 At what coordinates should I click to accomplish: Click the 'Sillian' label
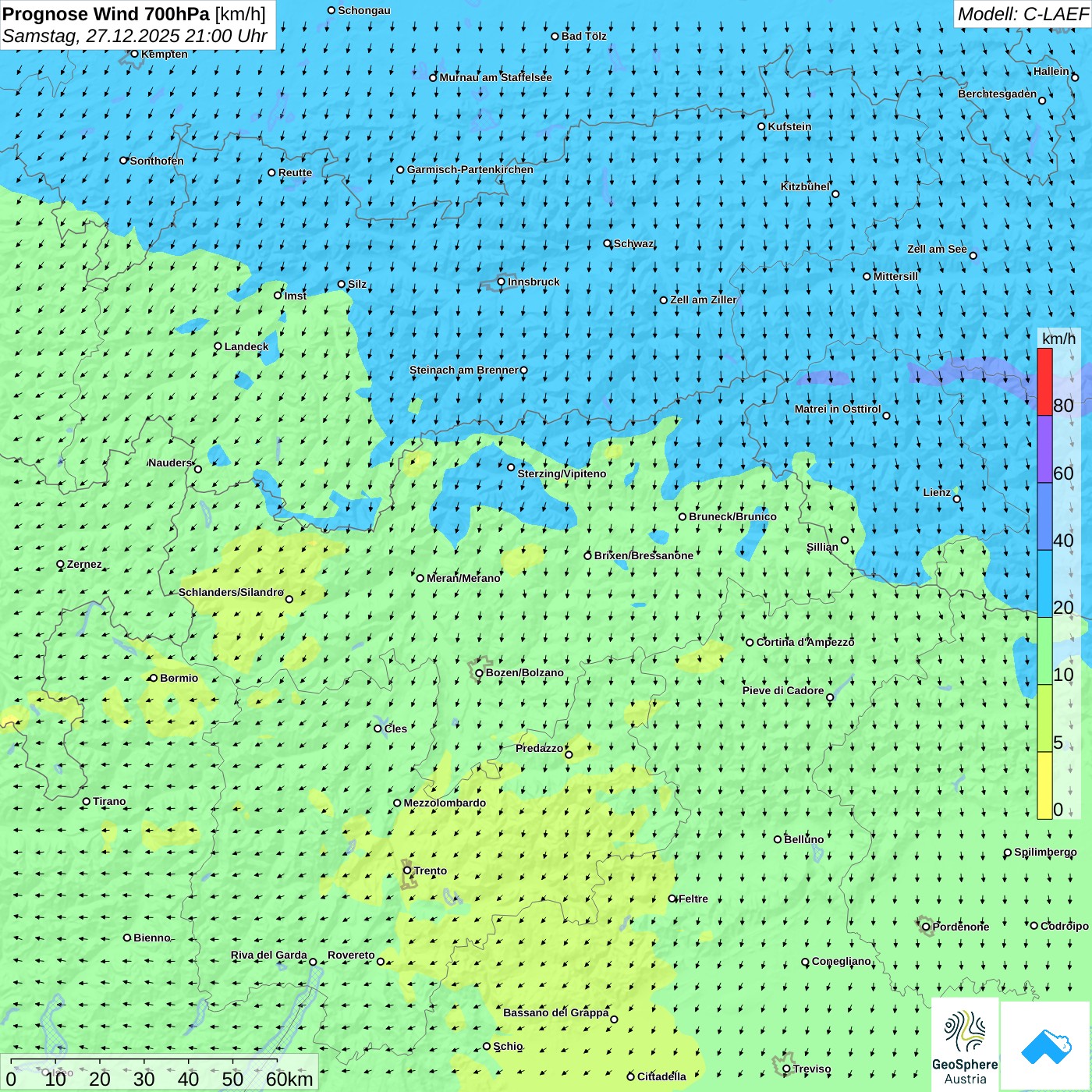click(x=822, y=547)
